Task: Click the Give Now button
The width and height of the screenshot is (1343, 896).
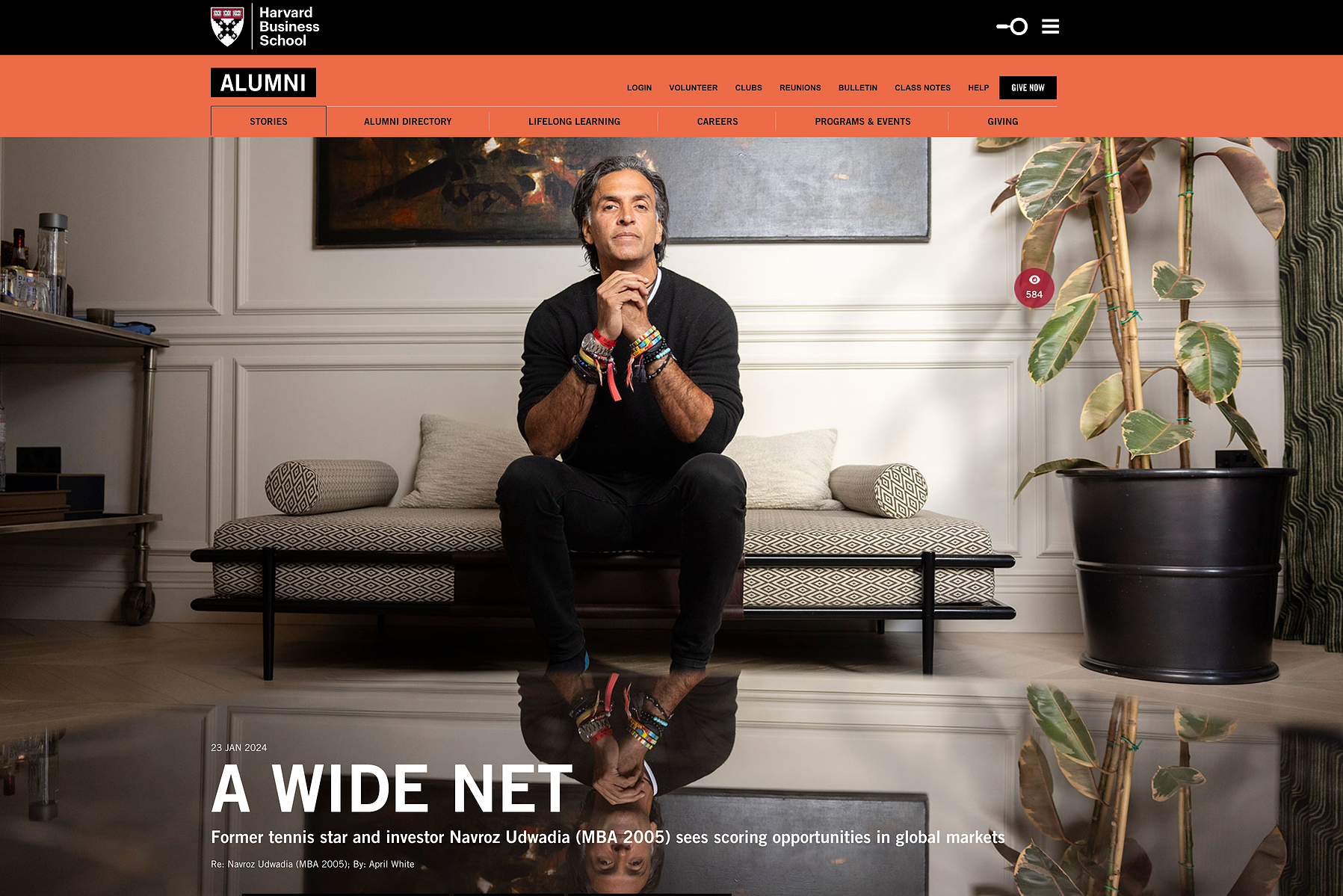Action: click(x=1028, y=87)
